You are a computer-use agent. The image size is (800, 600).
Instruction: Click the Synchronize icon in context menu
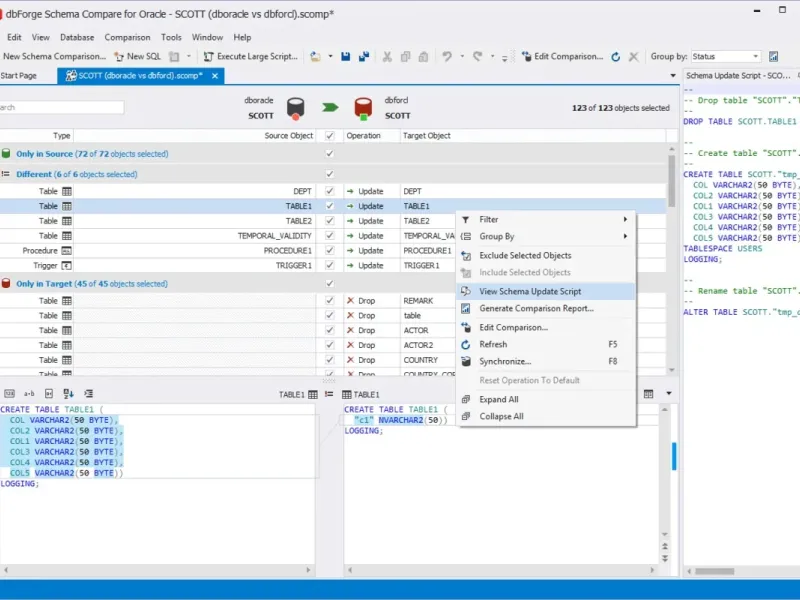(x=466, y=361)
